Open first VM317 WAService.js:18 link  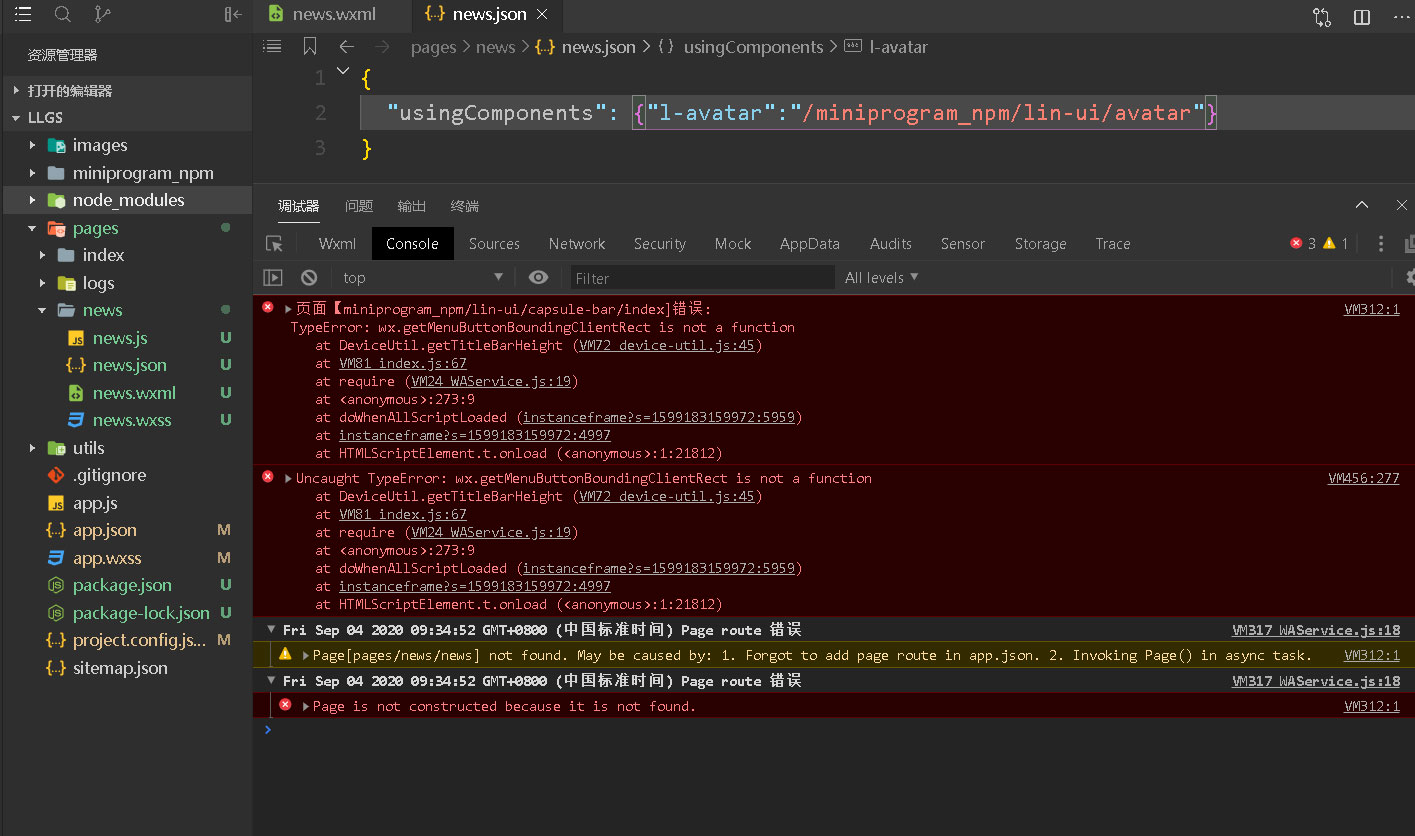click(x=1316, y=630)
